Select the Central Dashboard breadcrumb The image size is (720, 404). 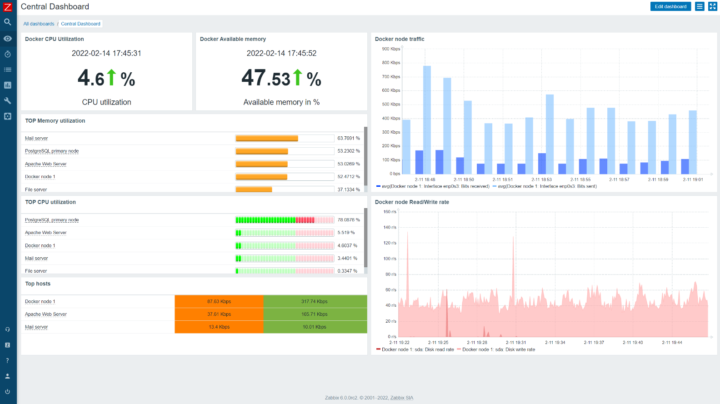(x=80, y=24)
